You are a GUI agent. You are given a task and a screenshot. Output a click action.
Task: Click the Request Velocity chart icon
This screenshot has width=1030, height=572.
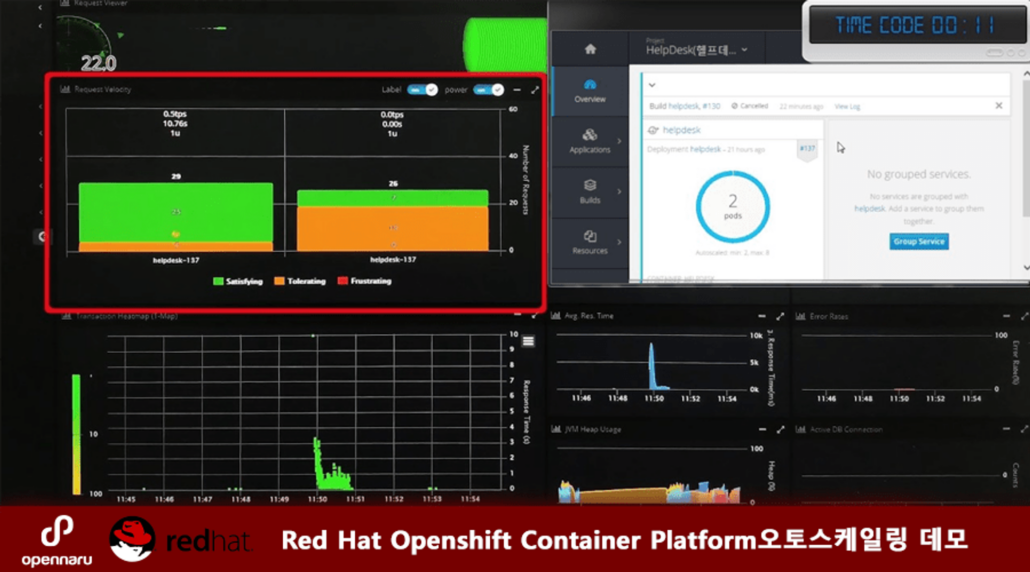click(x=65, y=89)
